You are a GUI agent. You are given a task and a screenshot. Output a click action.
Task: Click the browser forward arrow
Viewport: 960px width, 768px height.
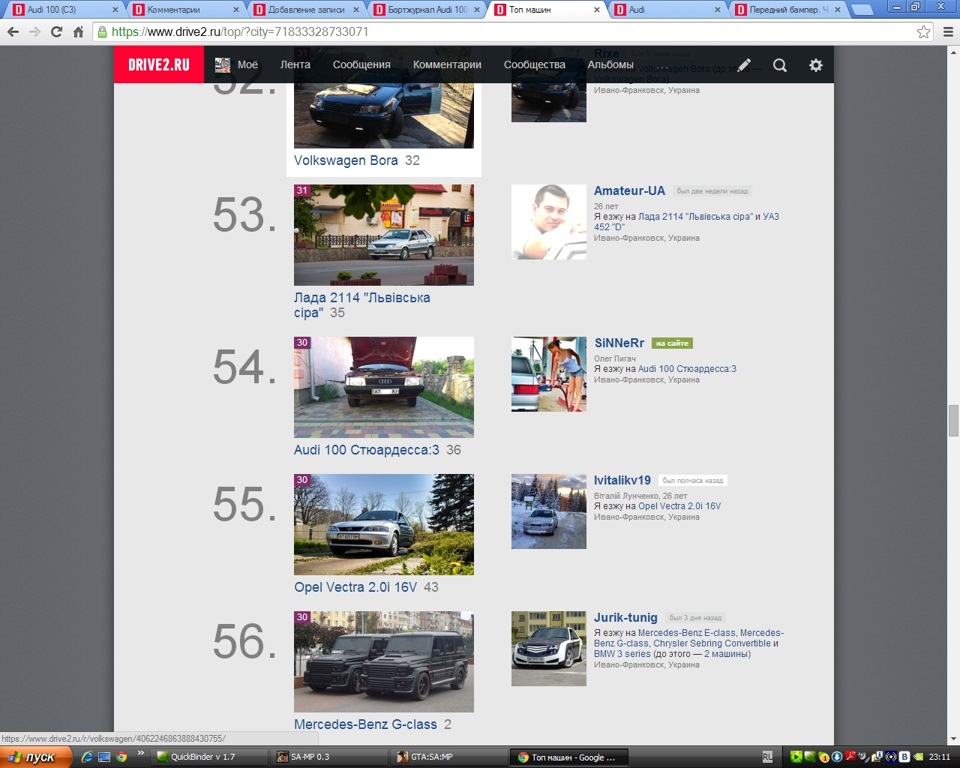pyautogui.click(x=35, y=32)
